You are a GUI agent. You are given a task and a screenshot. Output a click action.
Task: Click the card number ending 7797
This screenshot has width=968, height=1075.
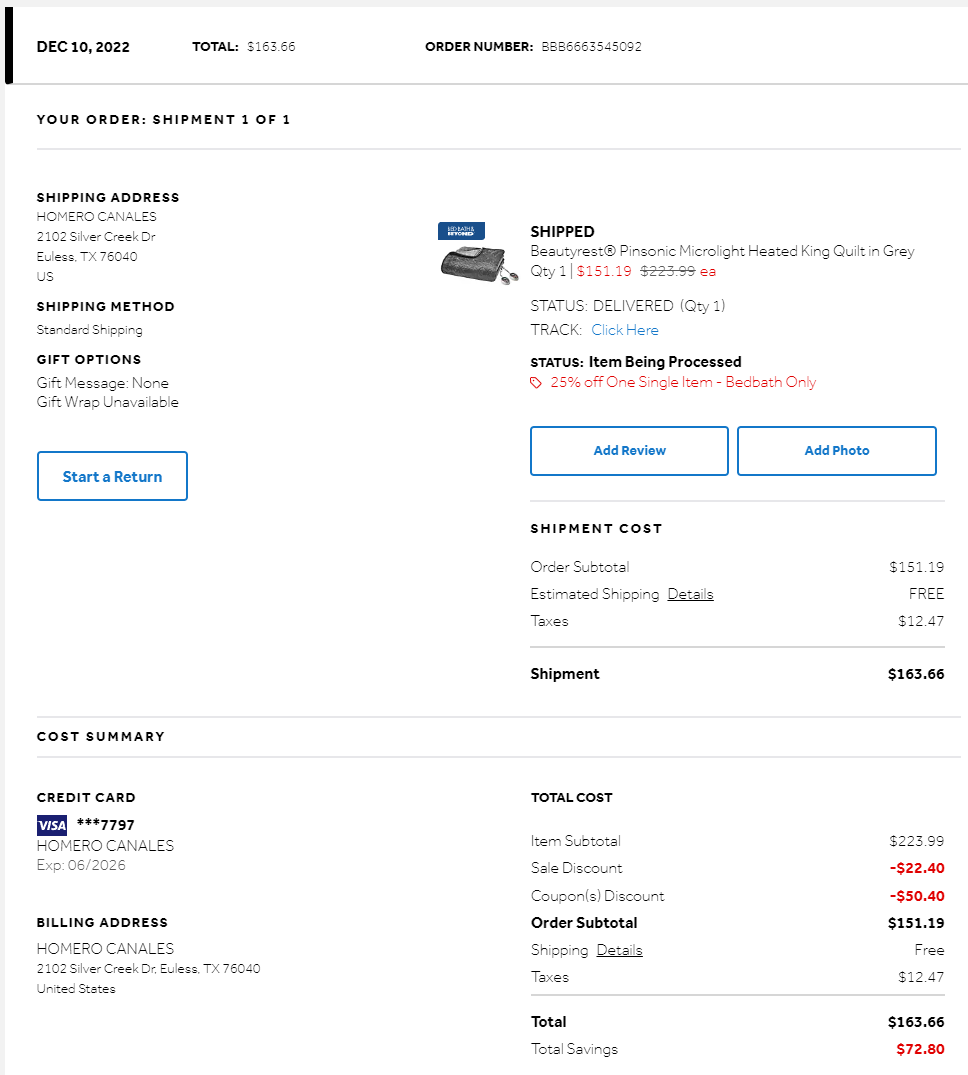click(x=106, y=824)
